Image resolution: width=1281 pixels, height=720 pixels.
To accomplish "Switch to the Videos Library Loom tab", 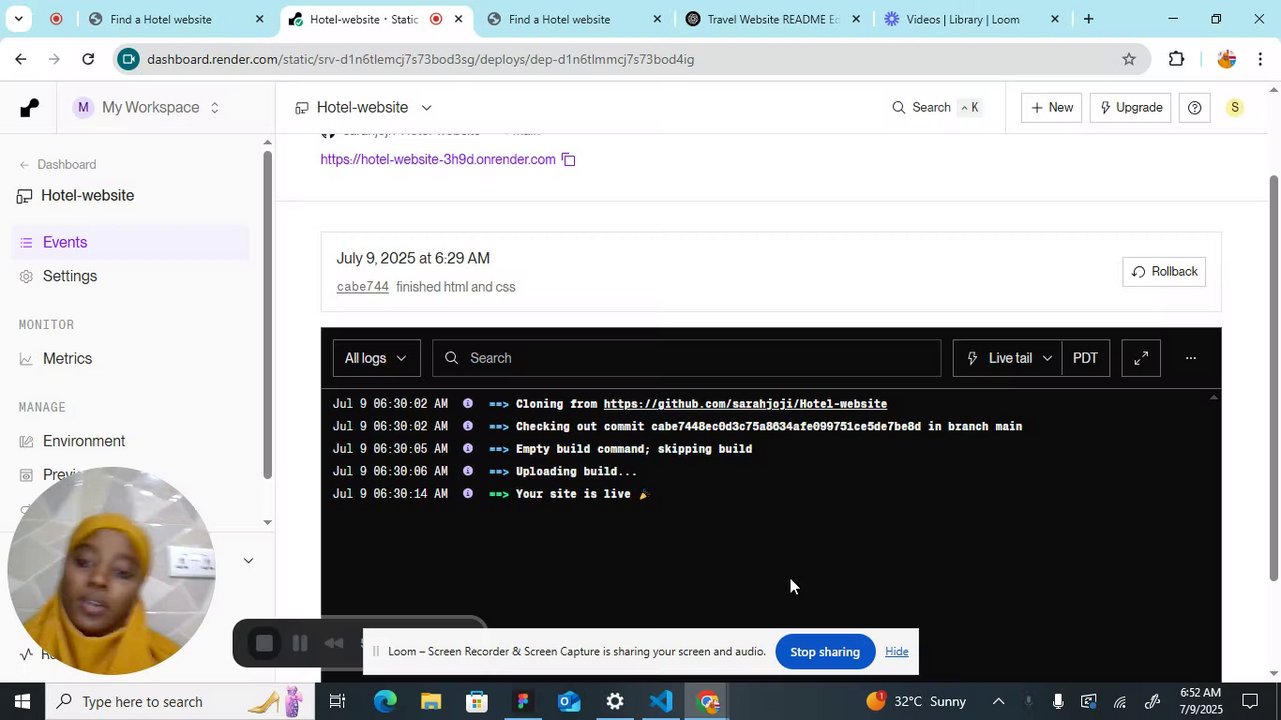I will 970,19.
